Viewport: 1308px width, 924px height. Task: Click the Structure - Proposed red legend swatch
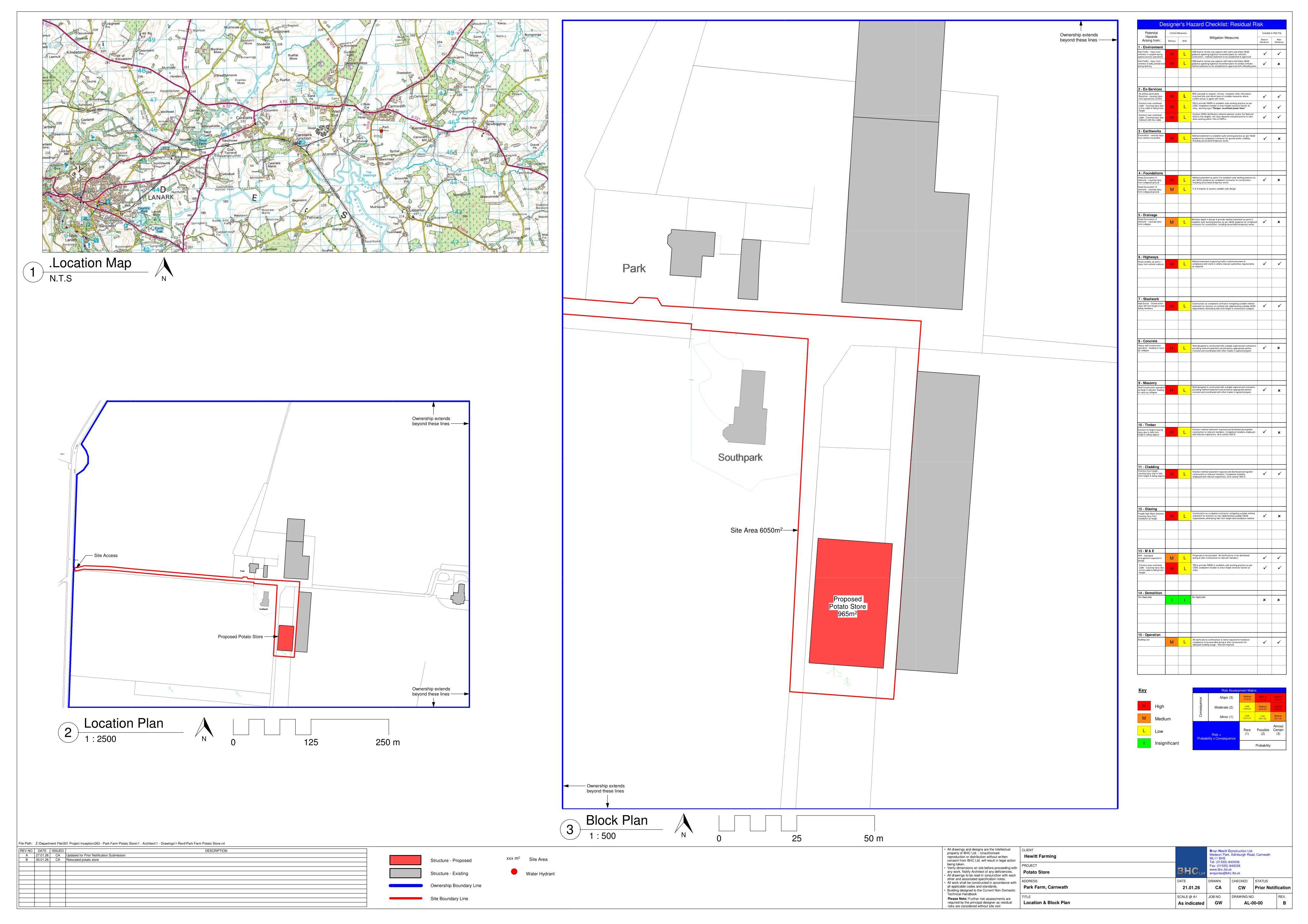click(405, 860)
